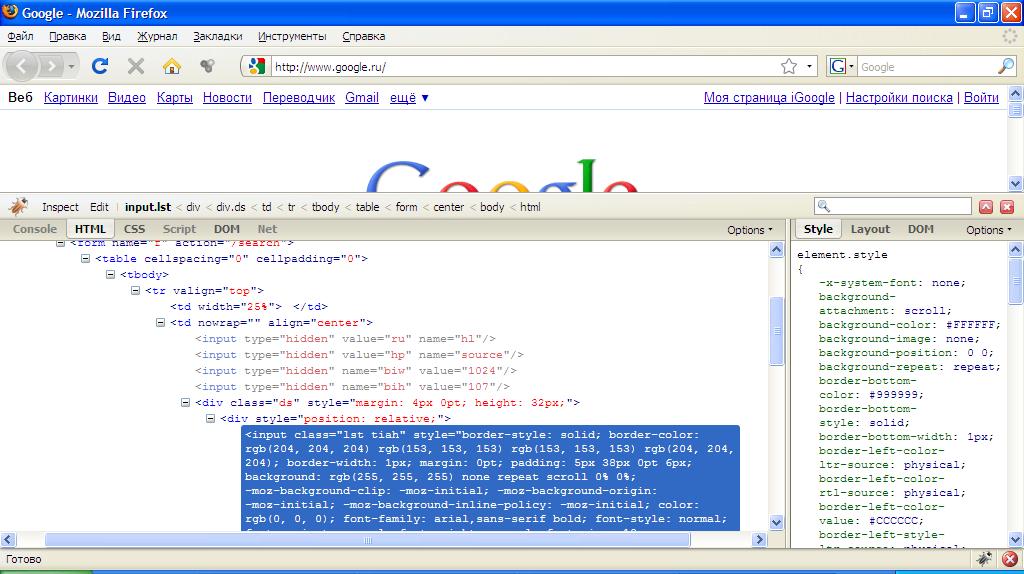The height and width of the screenshot is (574, 1024).
Task: Open the Вид menu
Action: 111,37
